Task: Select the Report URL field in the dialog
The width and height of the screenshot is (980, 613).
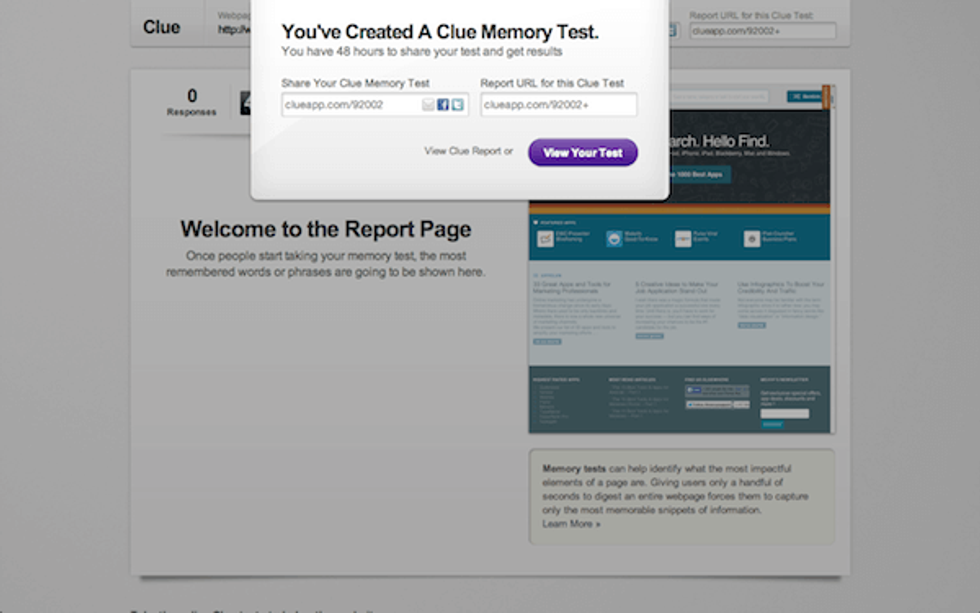Action: pyautogui.click(x=559, y=105)
